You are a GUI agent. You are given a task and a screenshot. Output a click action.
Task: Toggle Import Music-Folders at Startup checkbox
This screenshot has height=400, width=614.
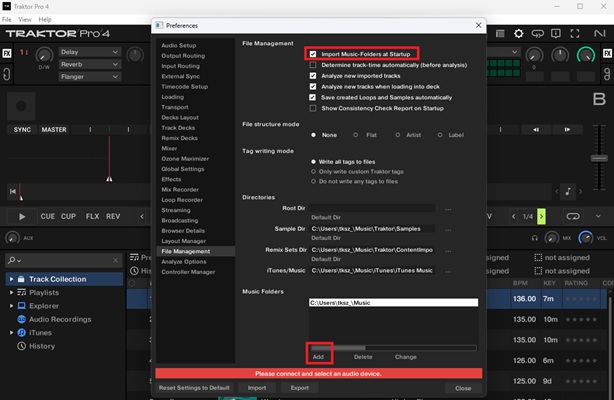pos(312,54)
